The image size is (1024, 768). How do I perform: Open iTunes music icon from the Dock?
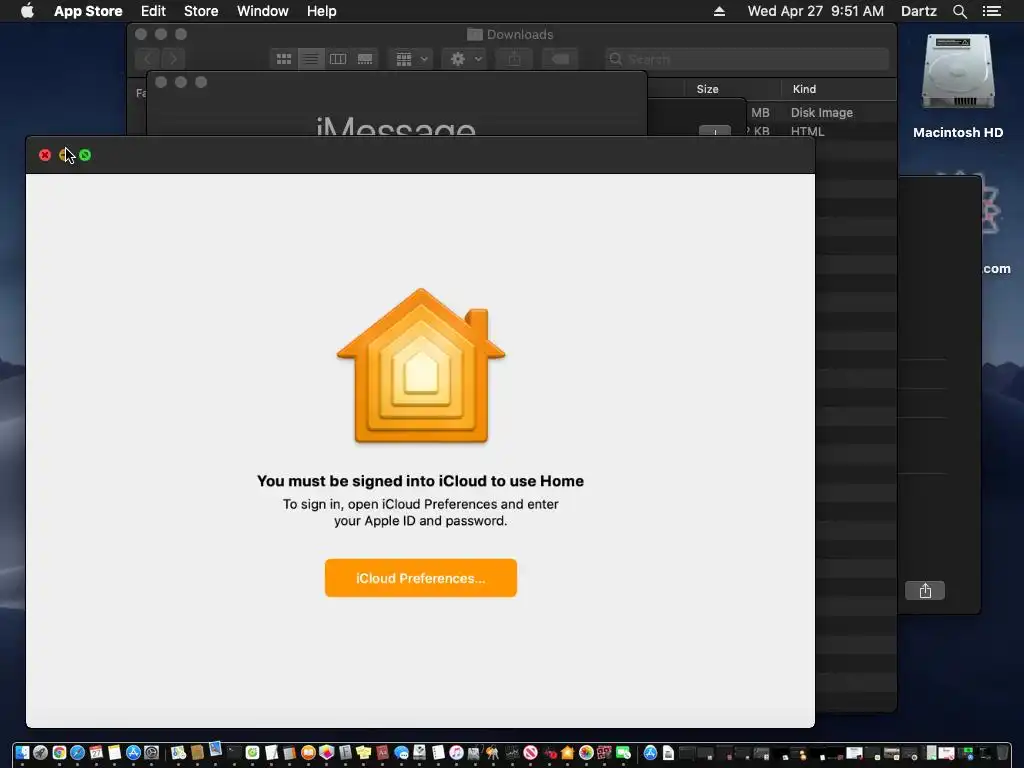pyautogui.click(x=456, y=752)
